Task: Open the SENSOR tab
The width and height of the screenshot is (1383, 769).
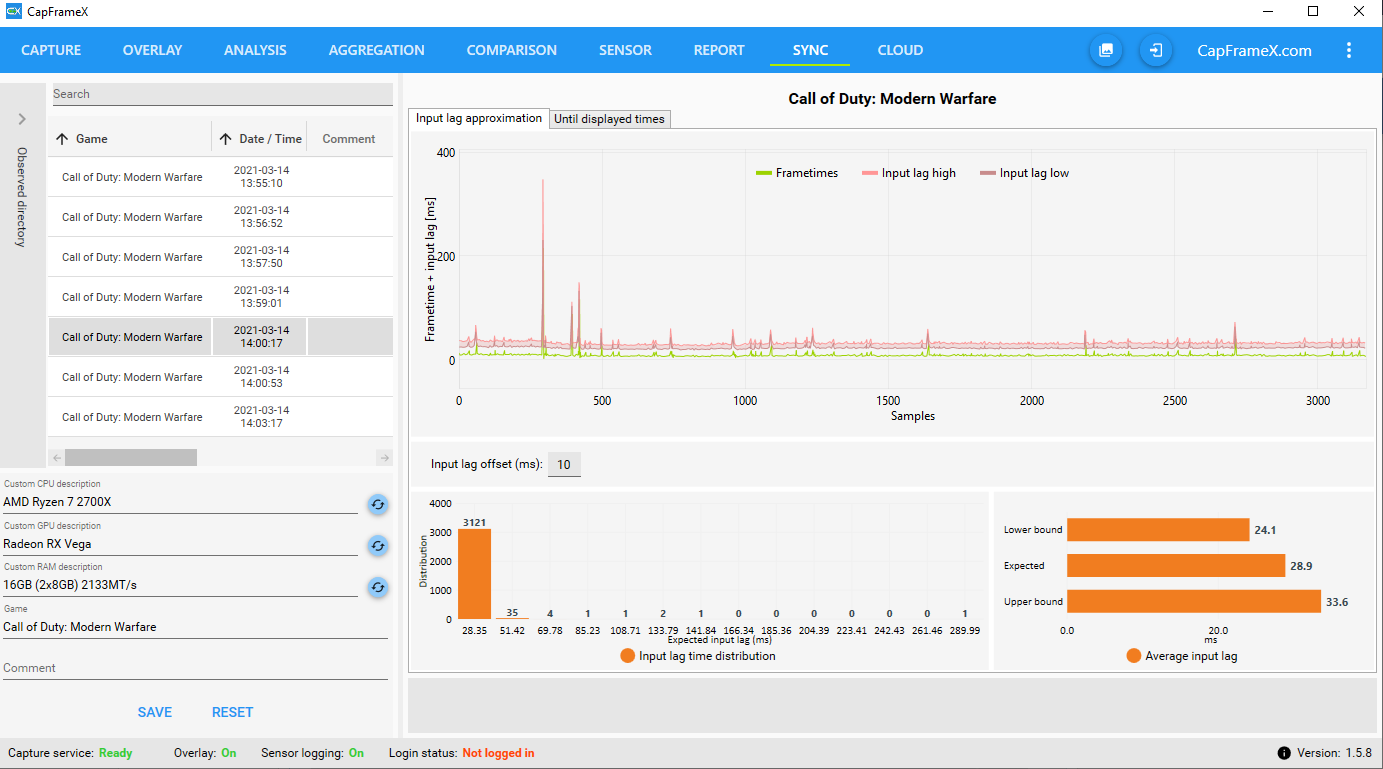Action: 625,50
